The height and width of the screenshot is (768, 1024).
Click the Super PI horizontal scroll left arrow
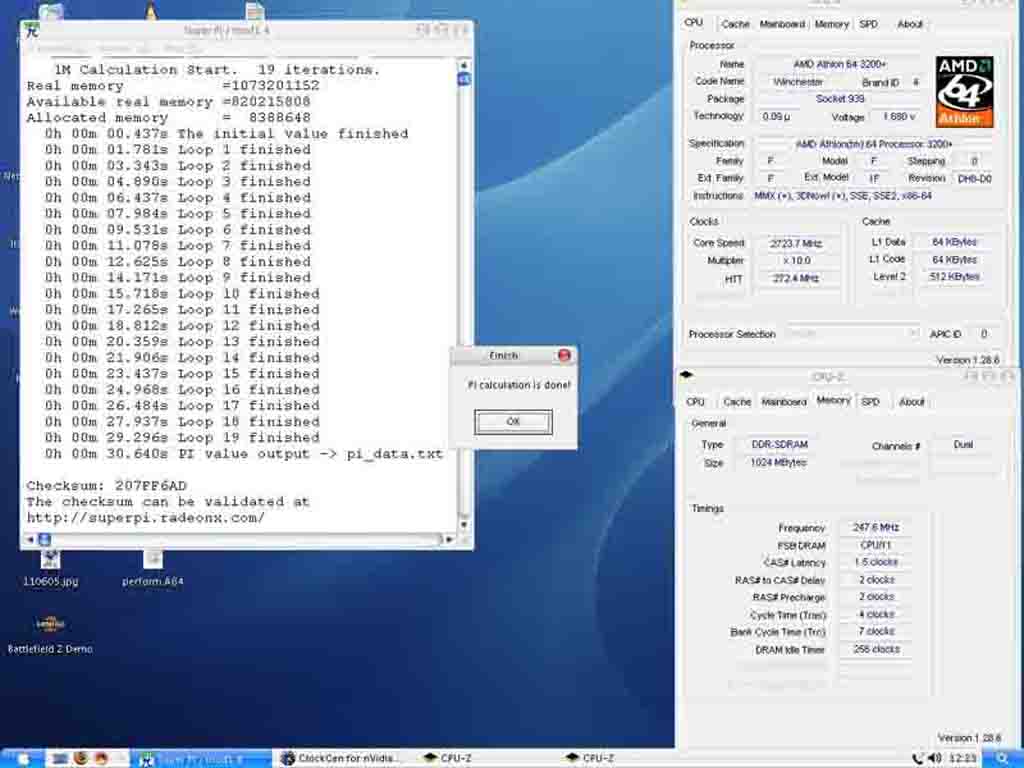click(x=30, y=539)
